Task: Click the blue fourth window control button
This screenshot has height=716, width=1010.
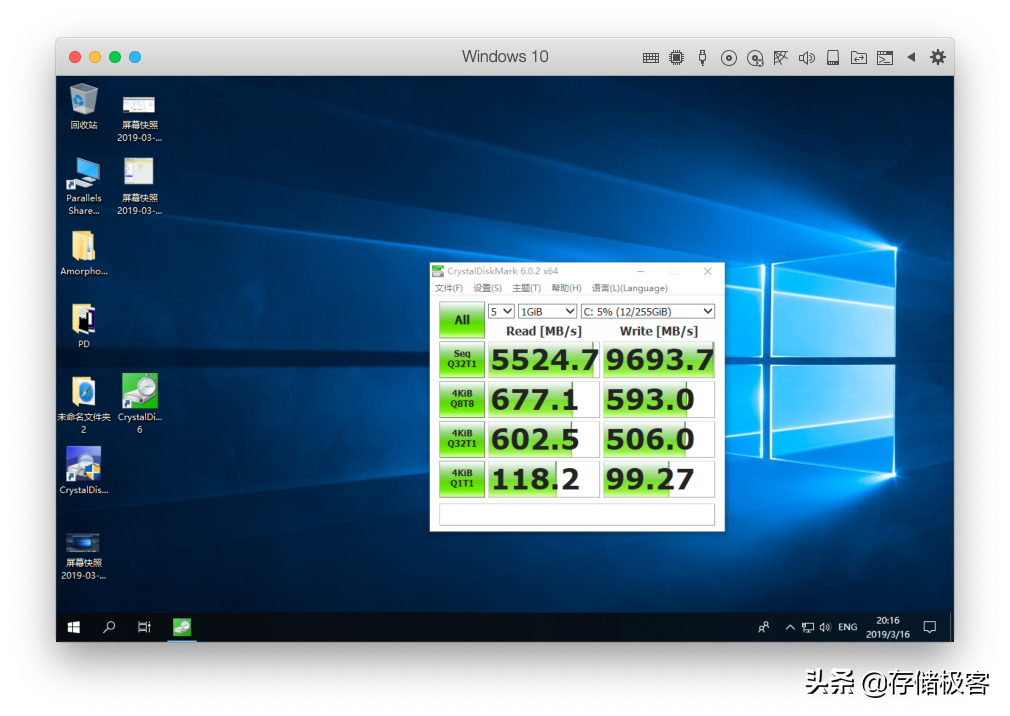Action: [135, 57]
